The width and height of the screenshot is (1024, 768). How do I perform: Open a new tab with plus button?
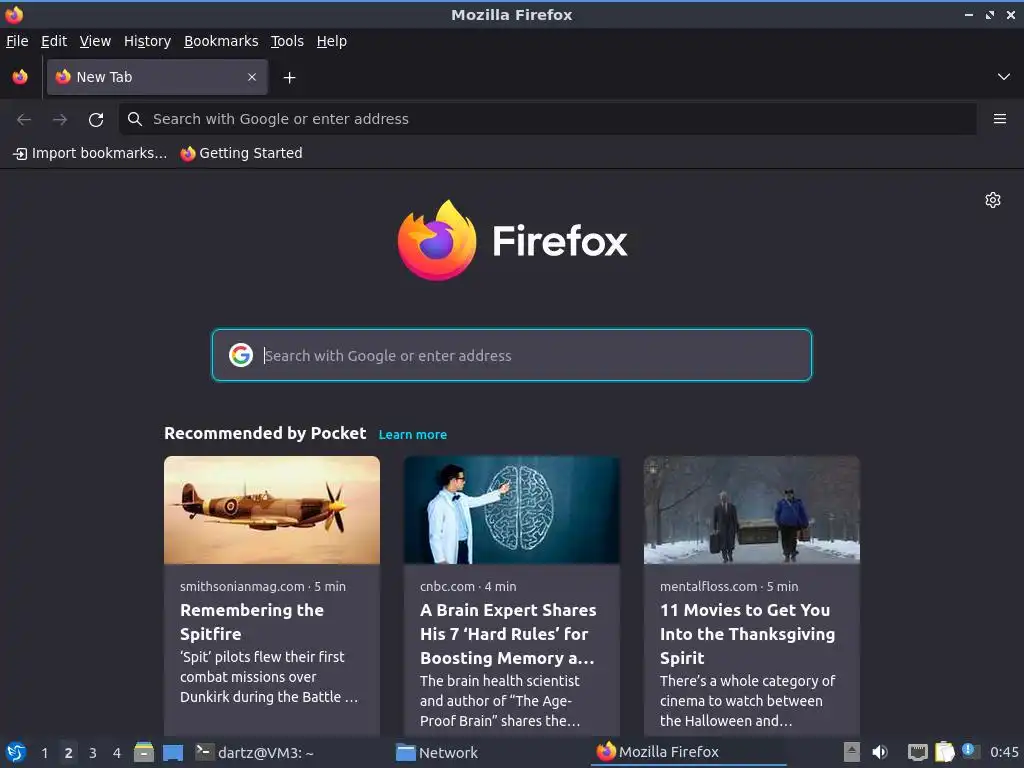click(289, 78)
